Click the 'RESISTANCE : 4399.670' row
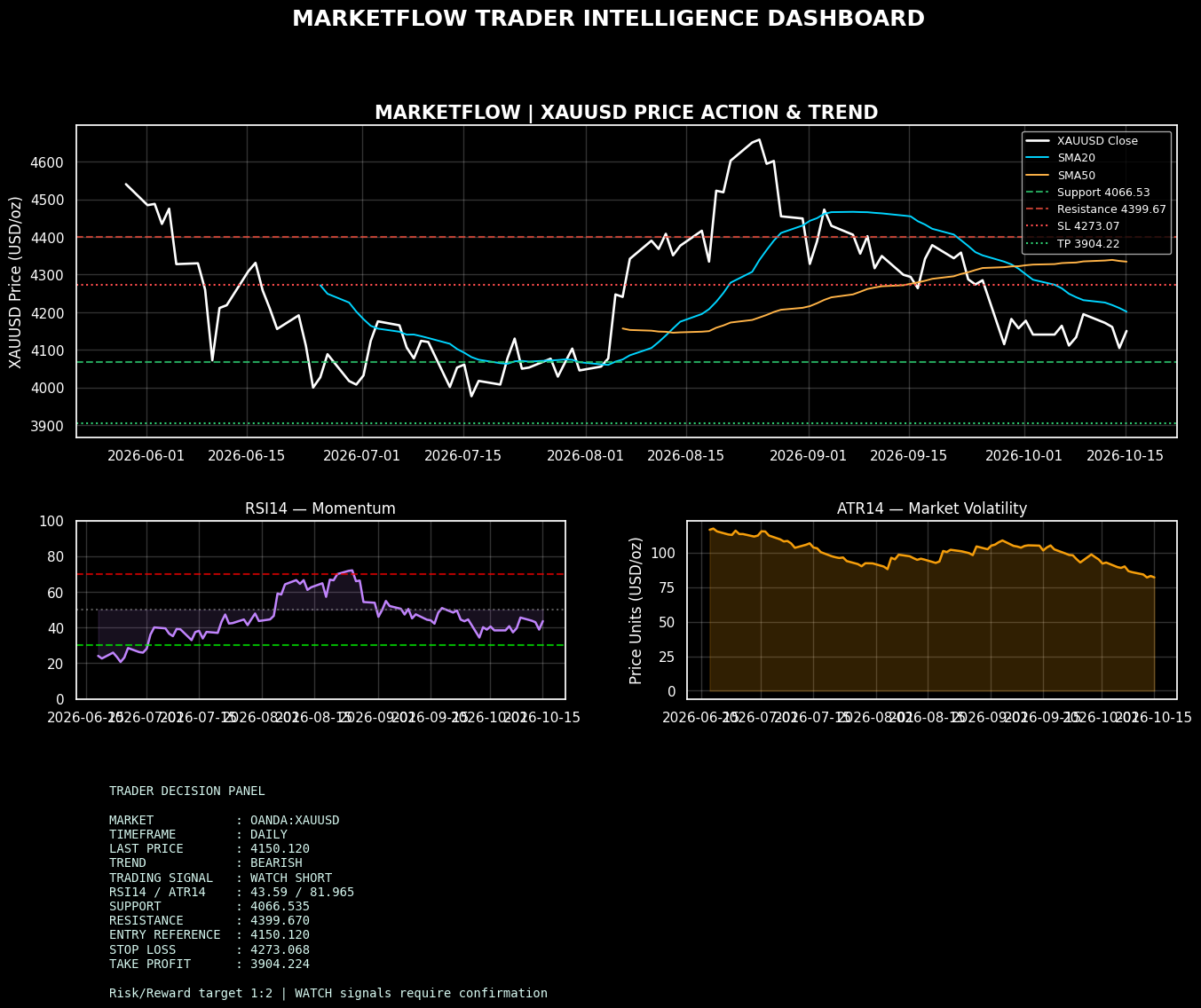This screenshot has height=1008, width=1201. (x=209, y=921)
